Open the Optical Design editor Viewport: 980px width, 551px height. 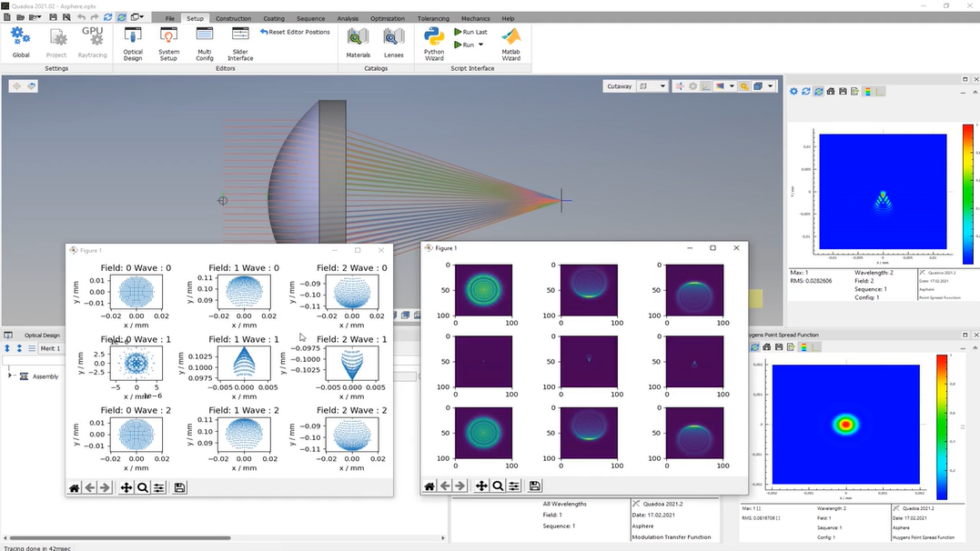click(132, 44)
